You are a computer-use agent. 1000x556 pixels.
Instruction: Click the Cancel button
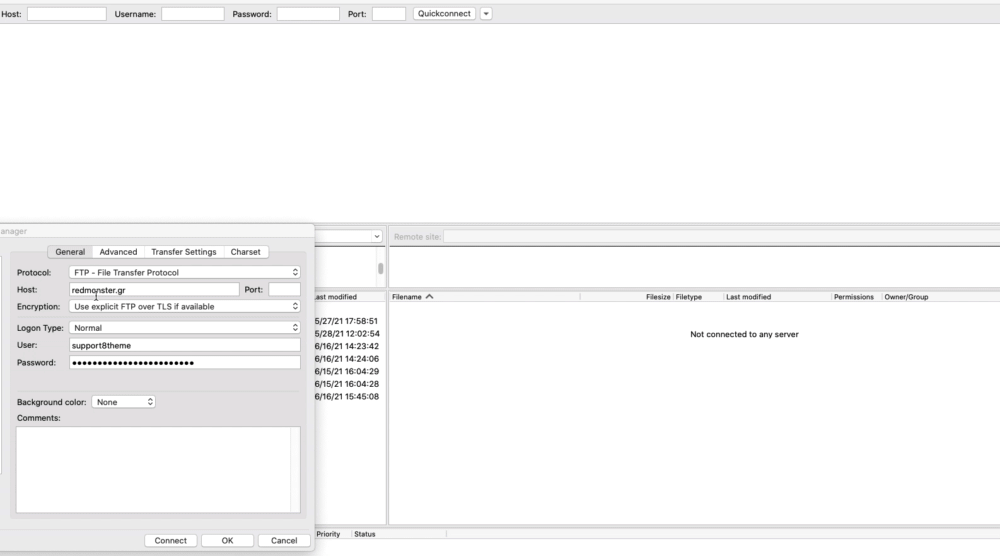(284, 541)
